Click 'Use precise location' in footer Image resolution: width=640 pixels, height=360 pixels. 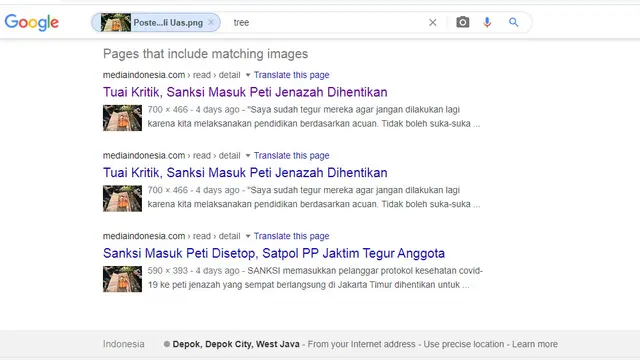pyautogui.click(x=464, y=344)
